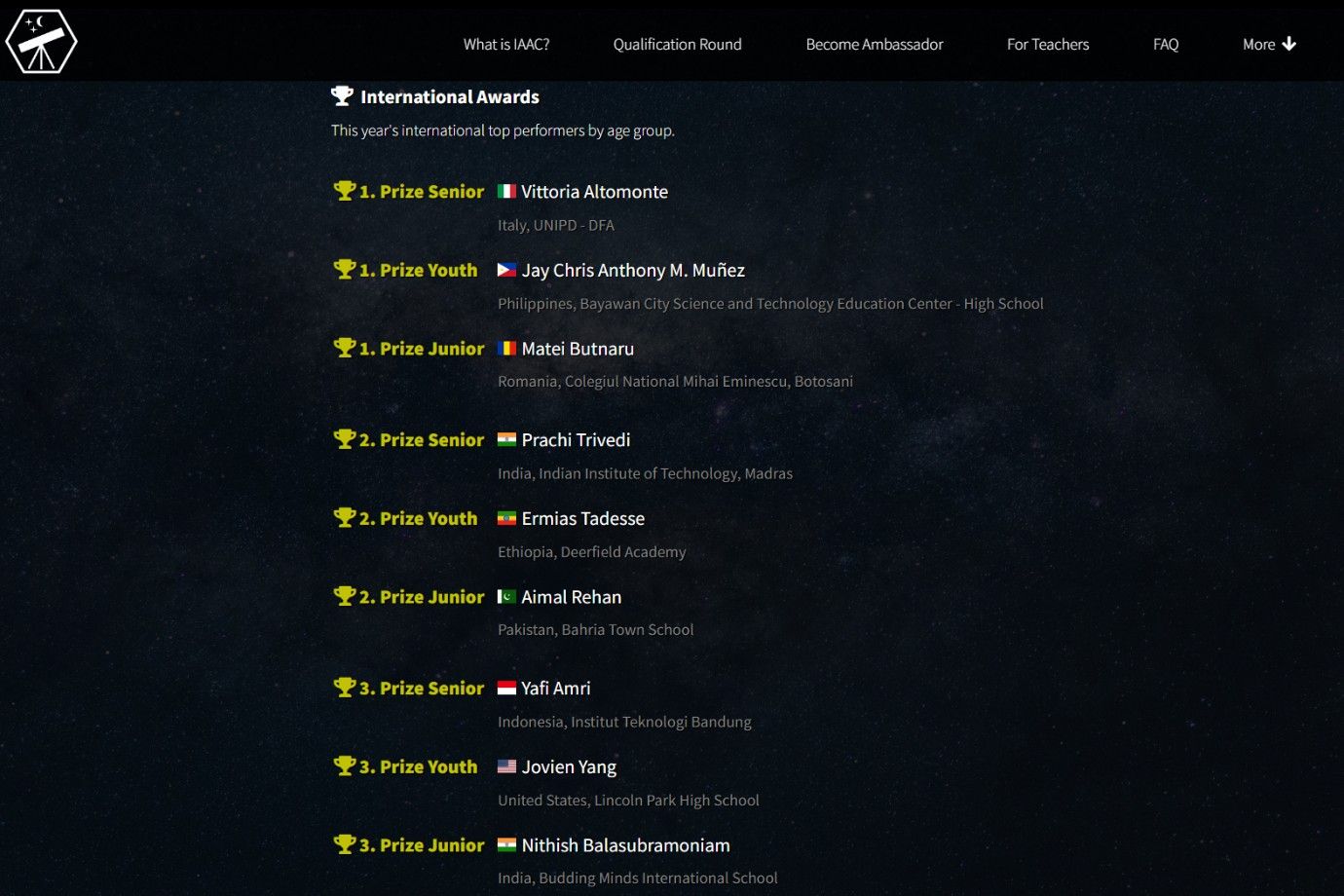
Task: Select the winner name Prachi Trivedi
Action: tap(576, 440)
